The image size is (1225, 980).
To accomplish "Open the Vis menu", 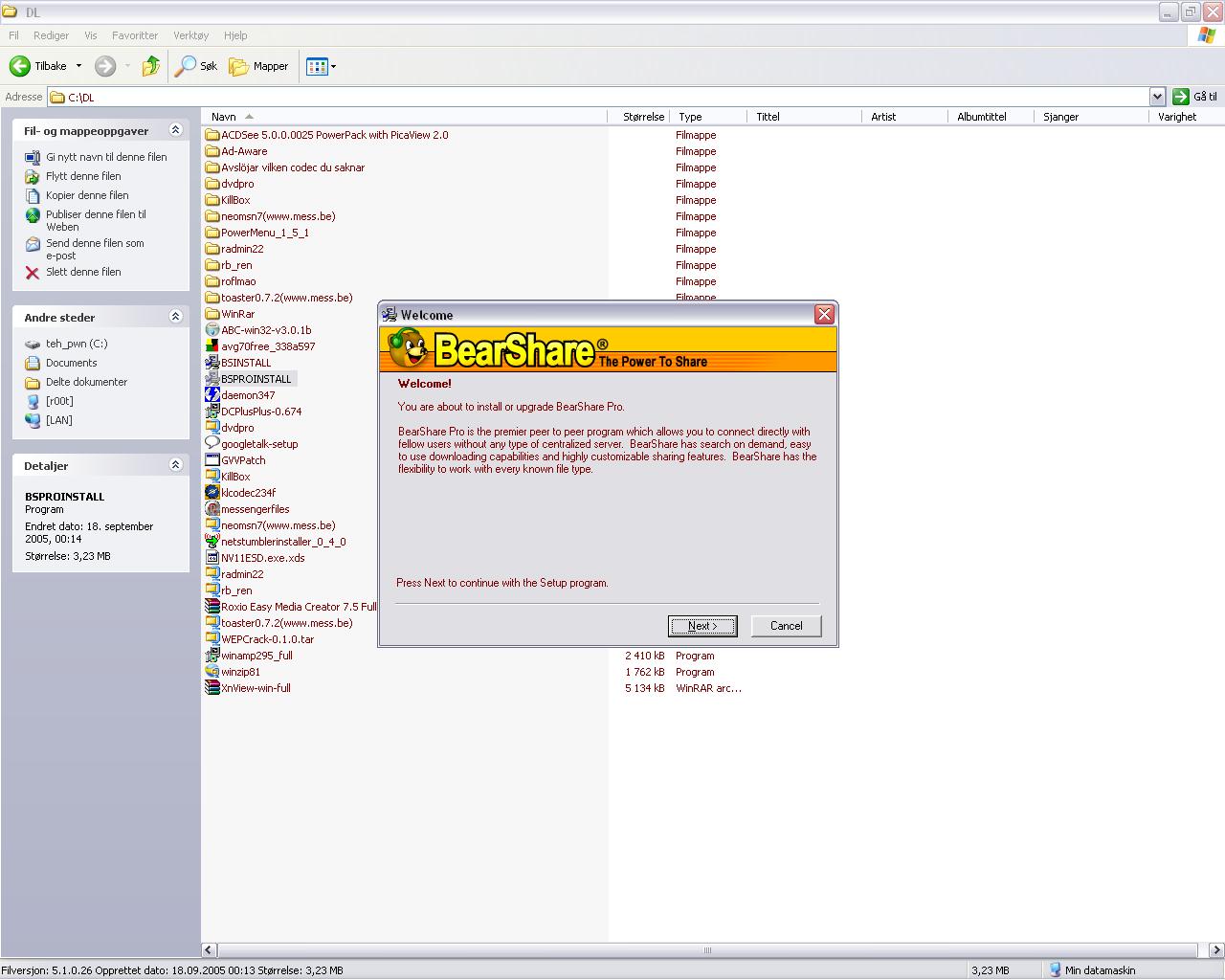I will (x=91, y=35).
